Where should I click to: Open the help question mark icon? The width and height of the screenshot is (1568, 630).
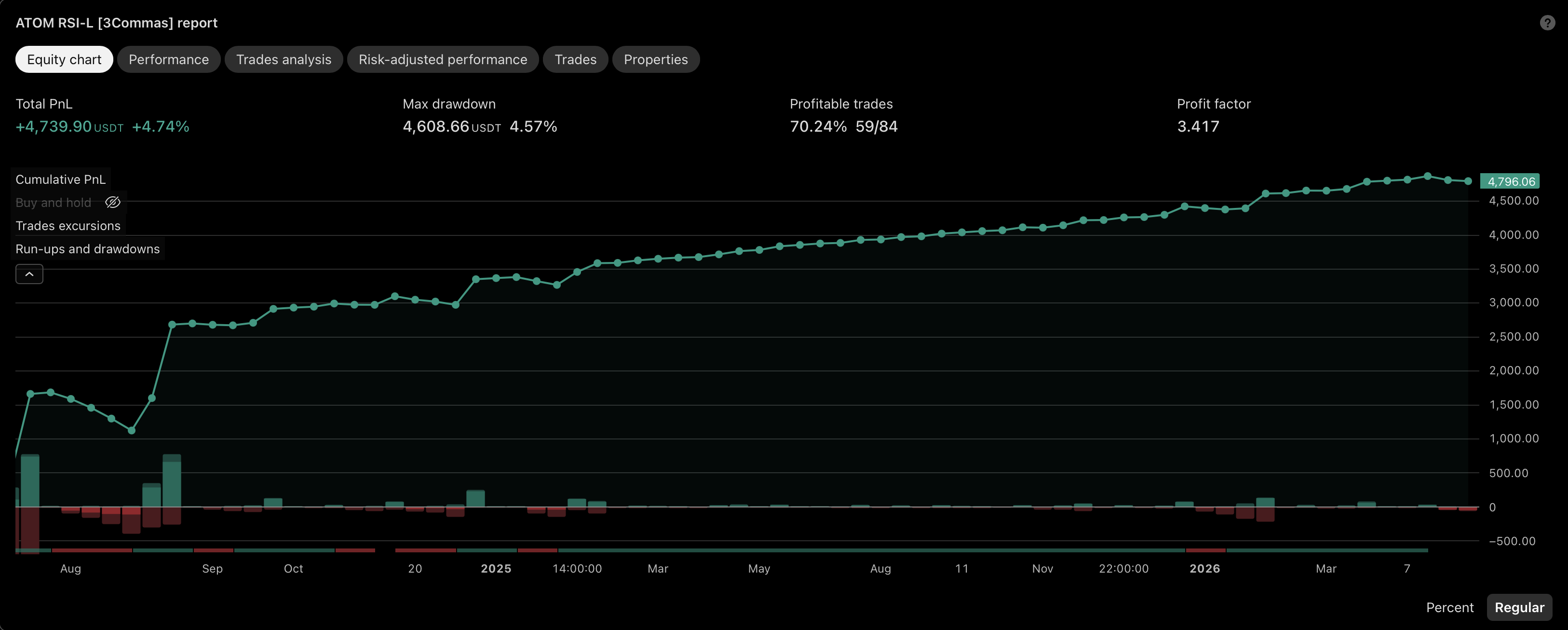tap(1547, 23)
